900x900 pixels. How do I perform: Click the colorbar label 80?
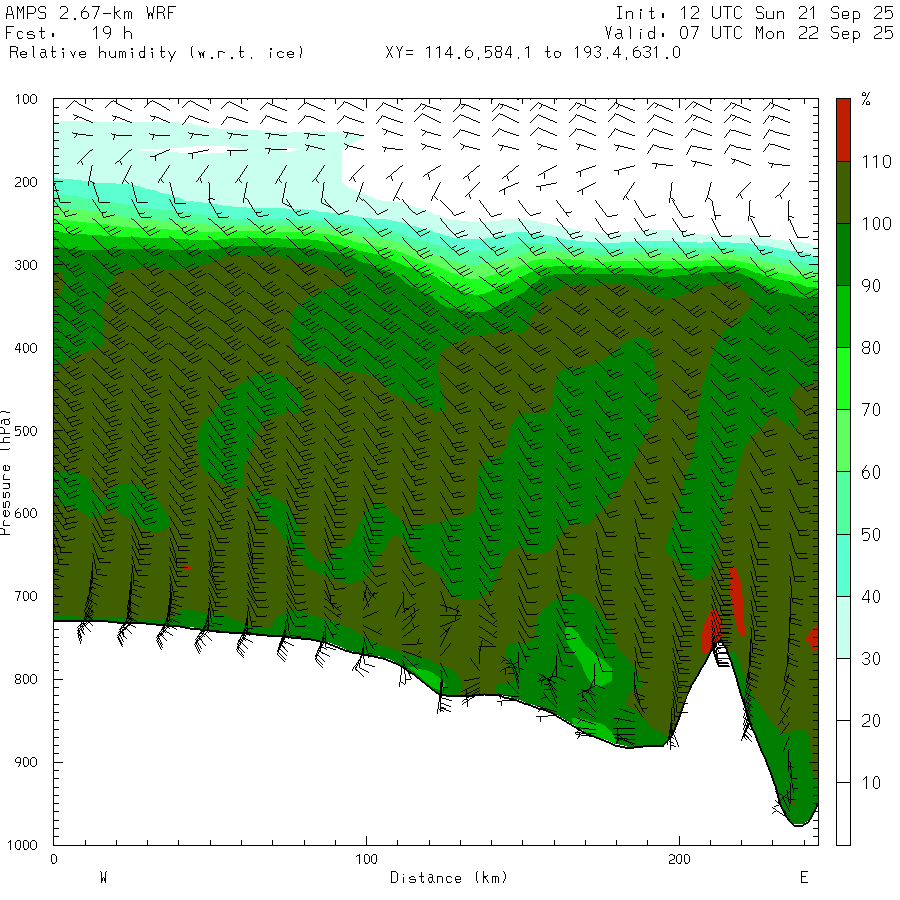(x=871, y=348)
